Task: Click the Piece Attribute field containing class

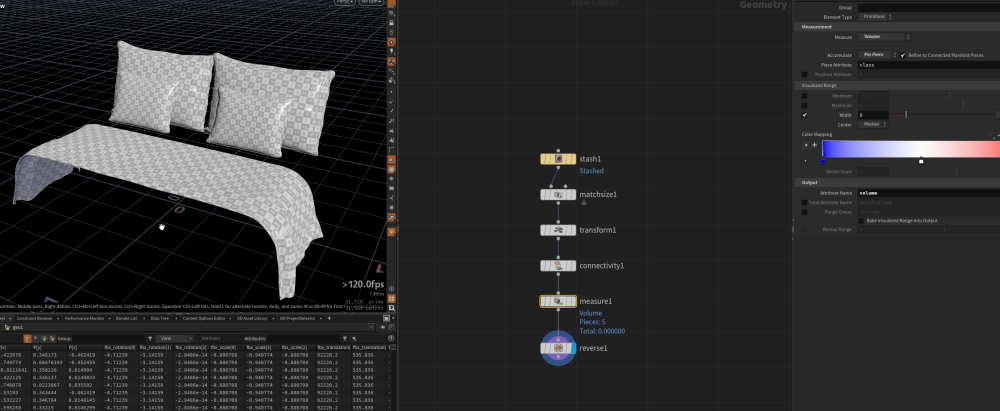Action: pyautogui.click(x=929, y=65)
